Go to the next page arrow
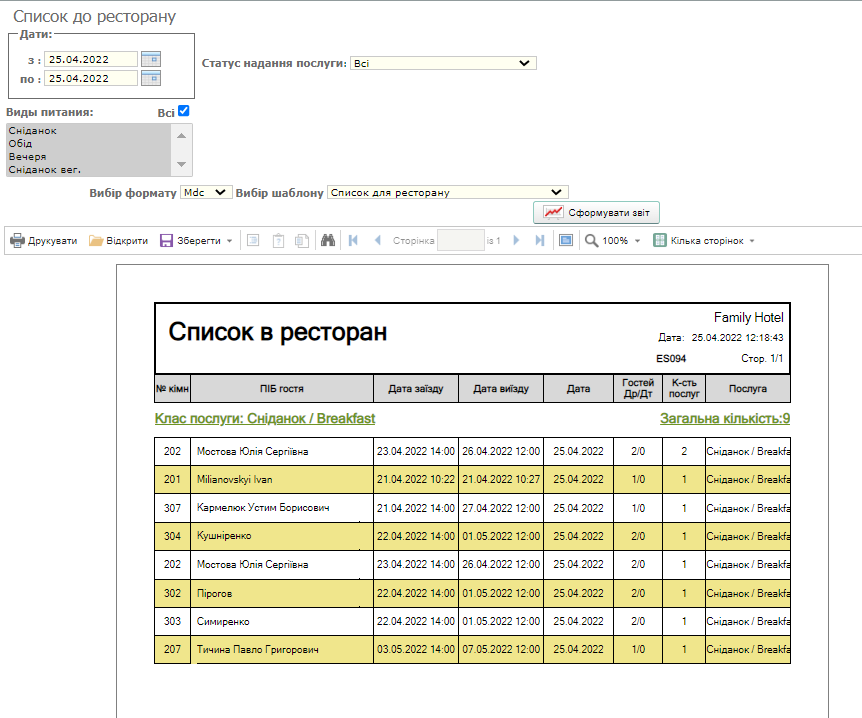This screenshot has height=718, width=862. coord(516,241)
